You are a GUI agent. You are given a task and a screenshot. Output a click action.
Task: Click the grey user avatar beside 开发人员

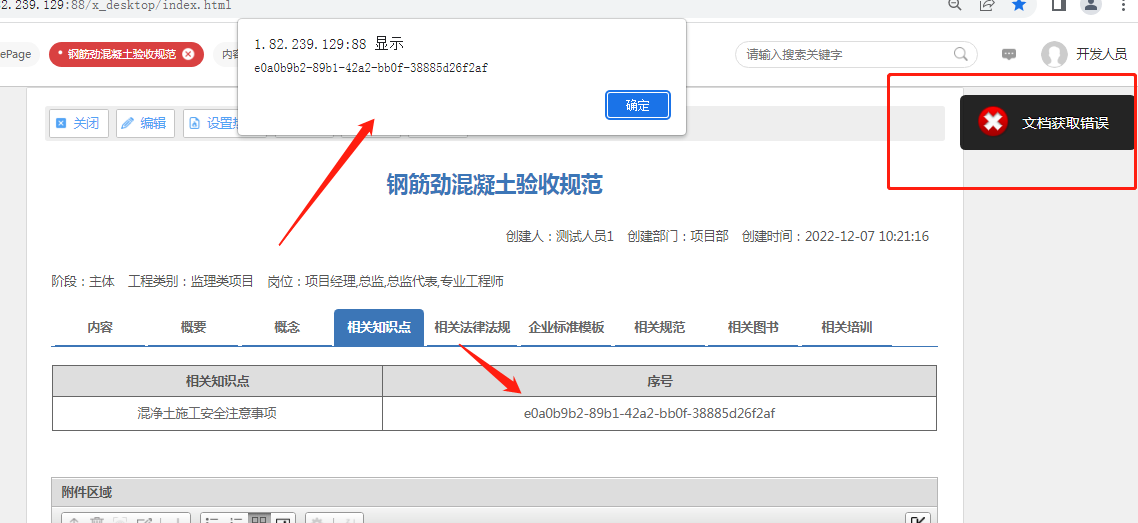point(1054,54)
